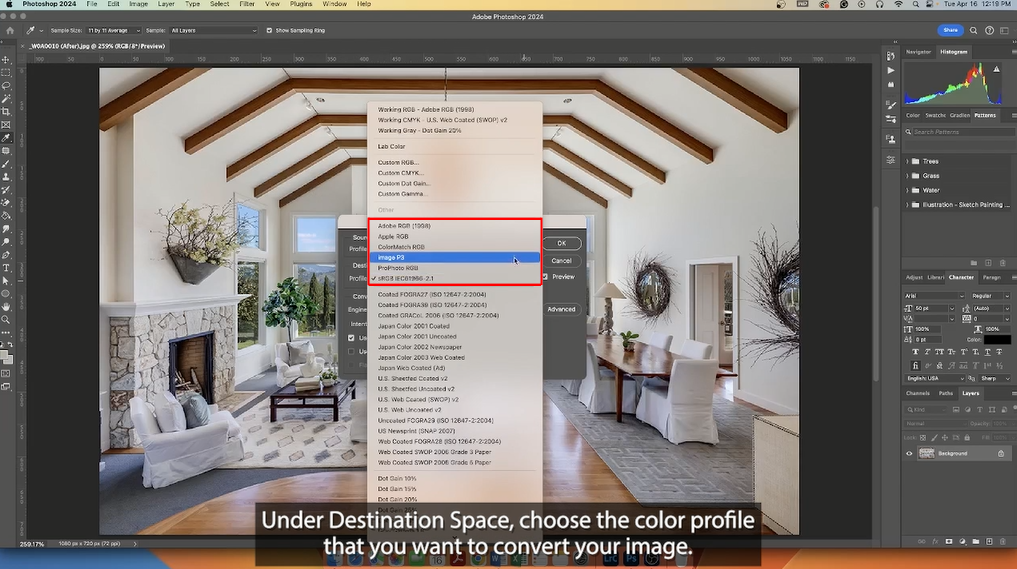Click OK in Convert dialog
The height and width of the screenshot is (569, 1017).
(x=562, y=243)
